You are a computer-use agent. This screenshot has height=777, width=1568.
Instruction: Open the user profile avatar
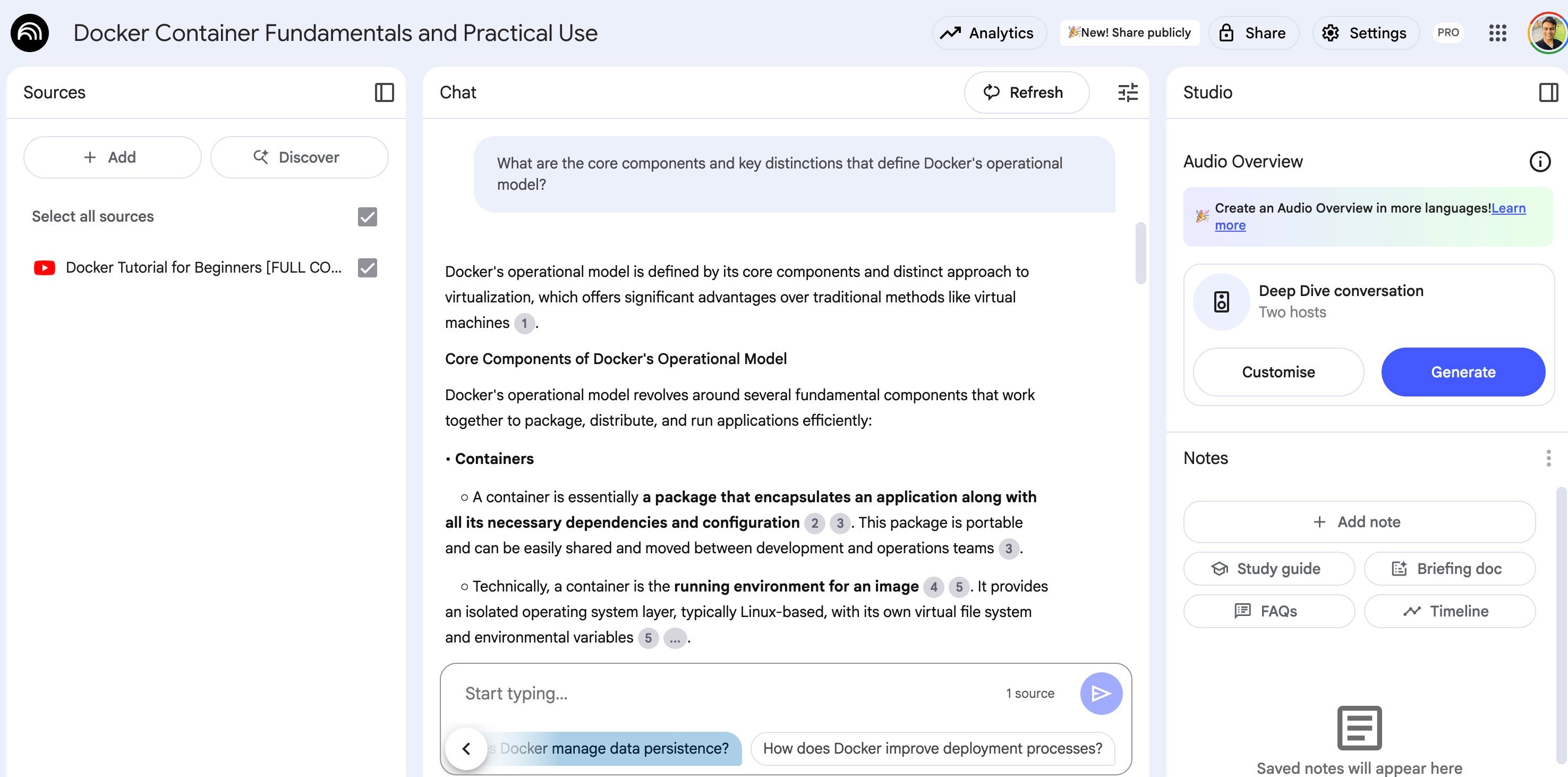pos(1547,33)
